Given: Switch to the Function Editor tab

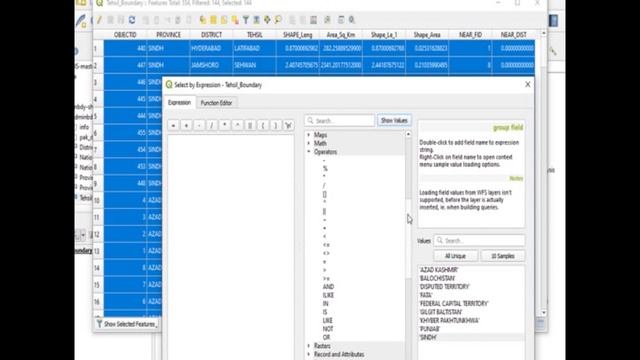Looking at the screenshot, I should point(216,103).
